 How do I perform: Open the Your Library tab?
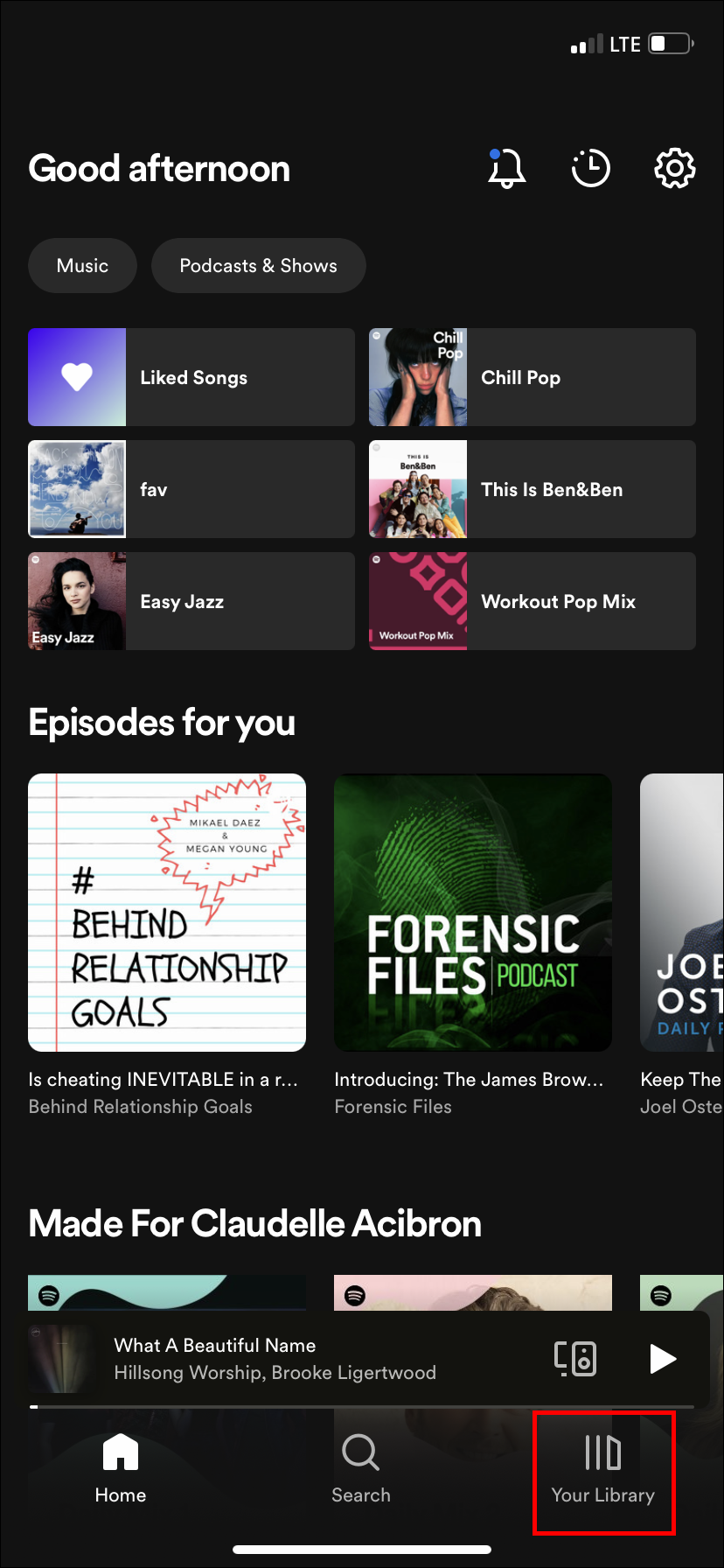click(x=603, y=1469)
